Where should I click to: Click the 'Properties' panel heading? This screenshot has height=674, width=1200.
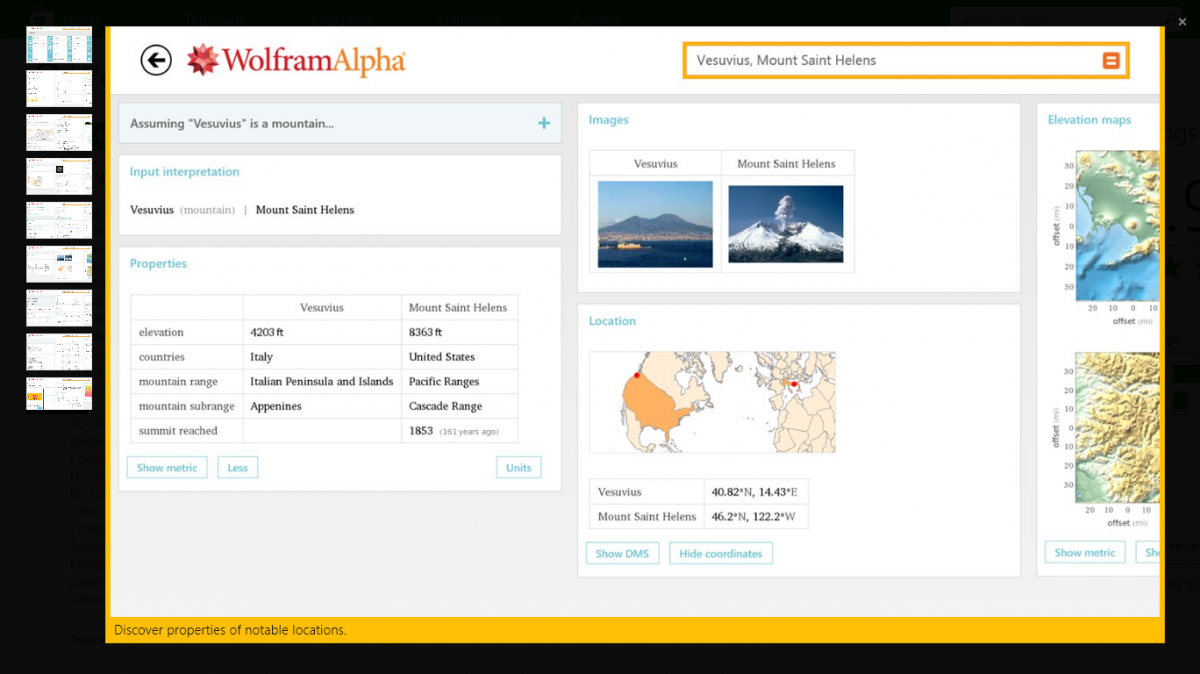click(158, 264)
